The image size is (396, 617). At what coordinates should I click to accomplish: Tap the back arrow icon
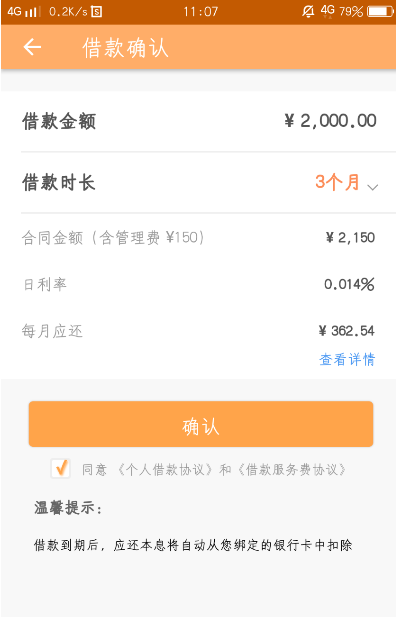coord(32,48)
